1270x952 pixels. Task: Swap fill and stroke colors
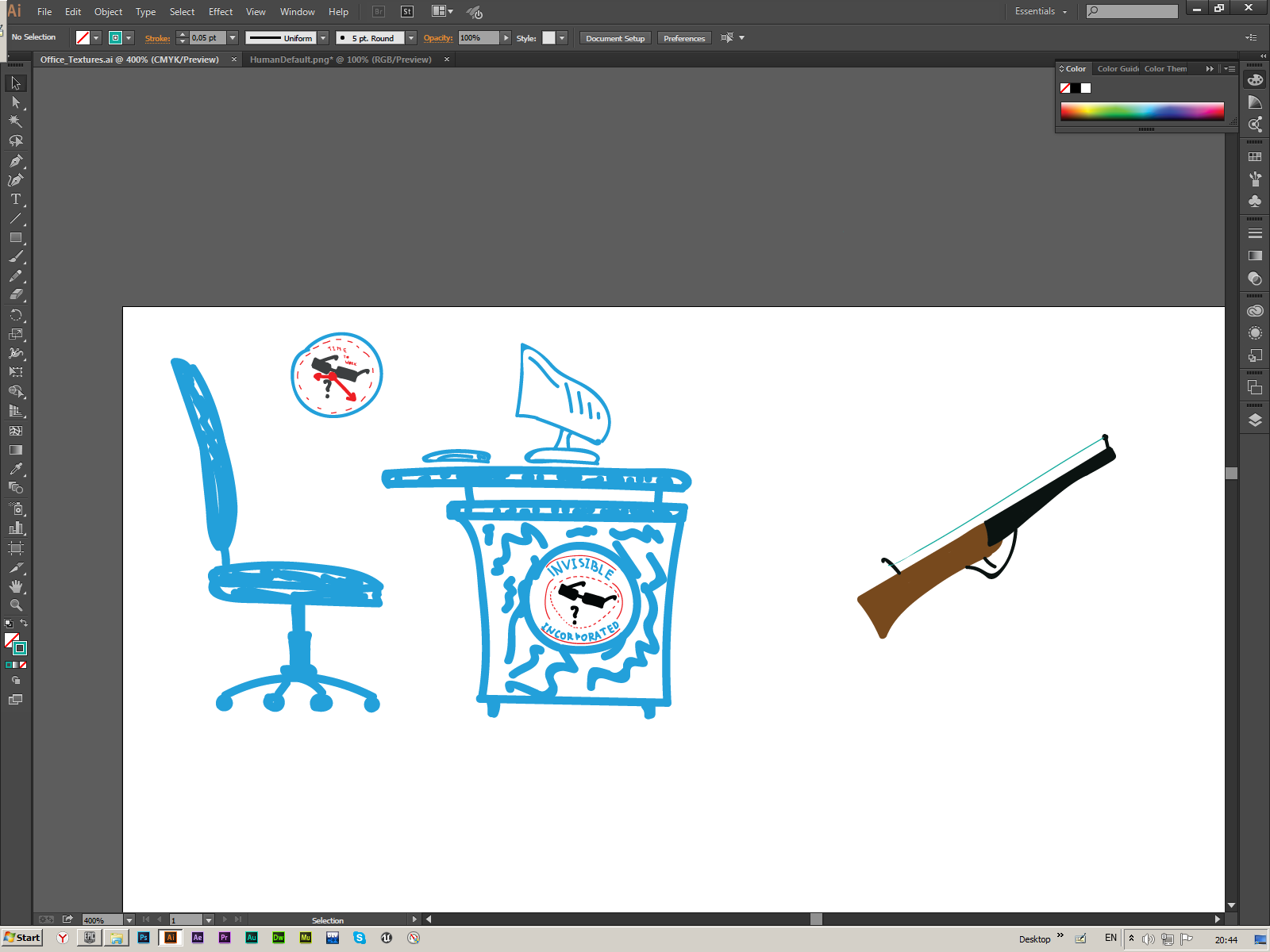tap(24, 623)
